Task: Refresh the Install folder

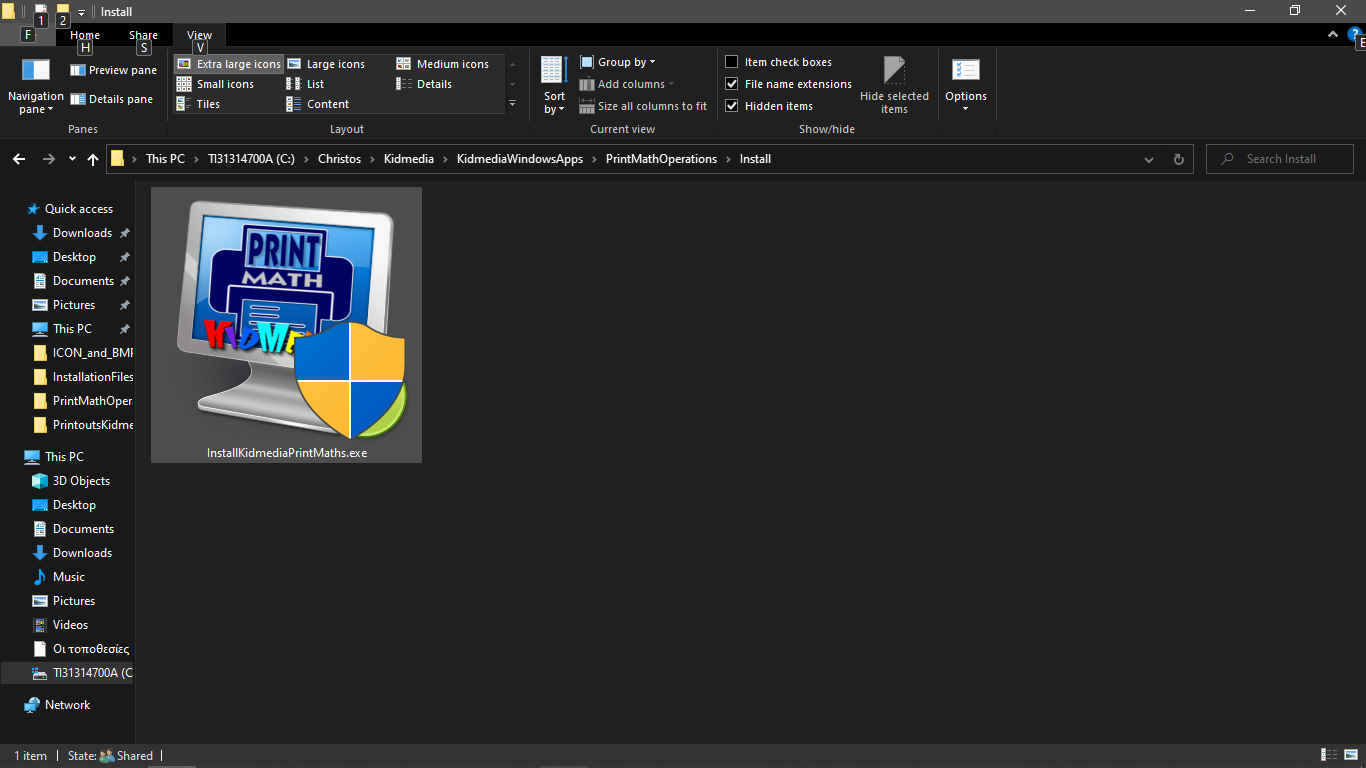Action: 1178,159
